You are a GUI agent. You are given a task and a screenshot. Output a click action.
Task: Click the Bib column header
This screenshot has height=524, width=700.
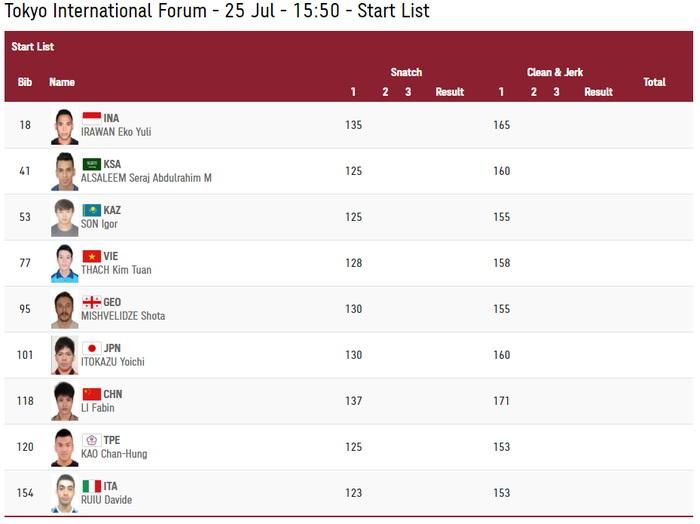click(25, 82)
